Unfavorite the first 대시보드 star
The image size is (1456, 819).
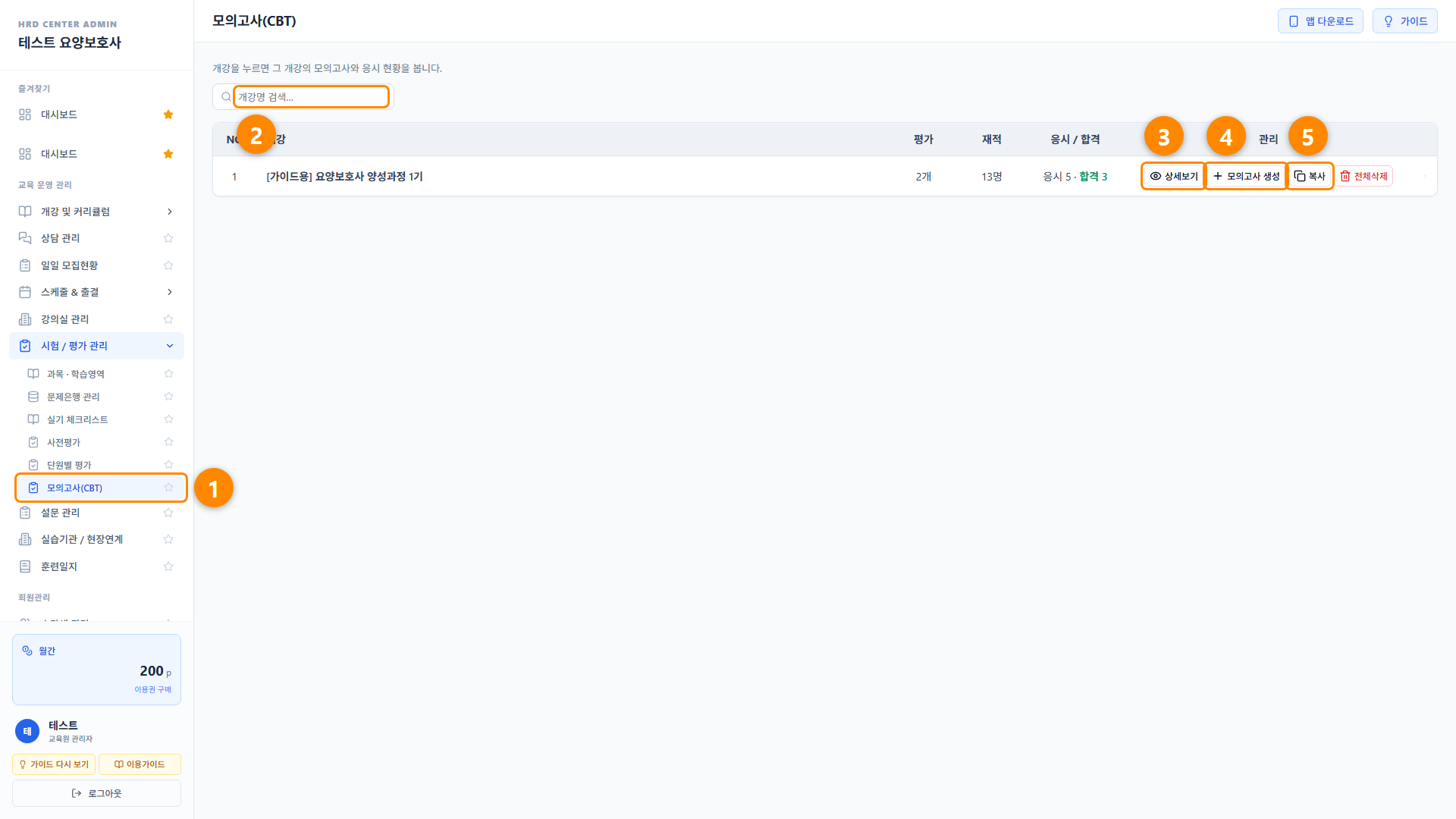[168, 115]
